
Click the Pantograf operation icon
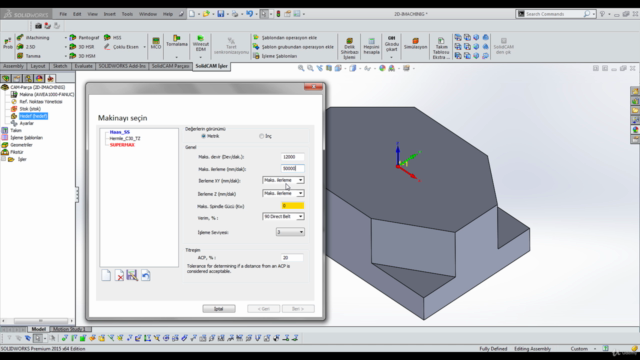click(x=73, y=38)
